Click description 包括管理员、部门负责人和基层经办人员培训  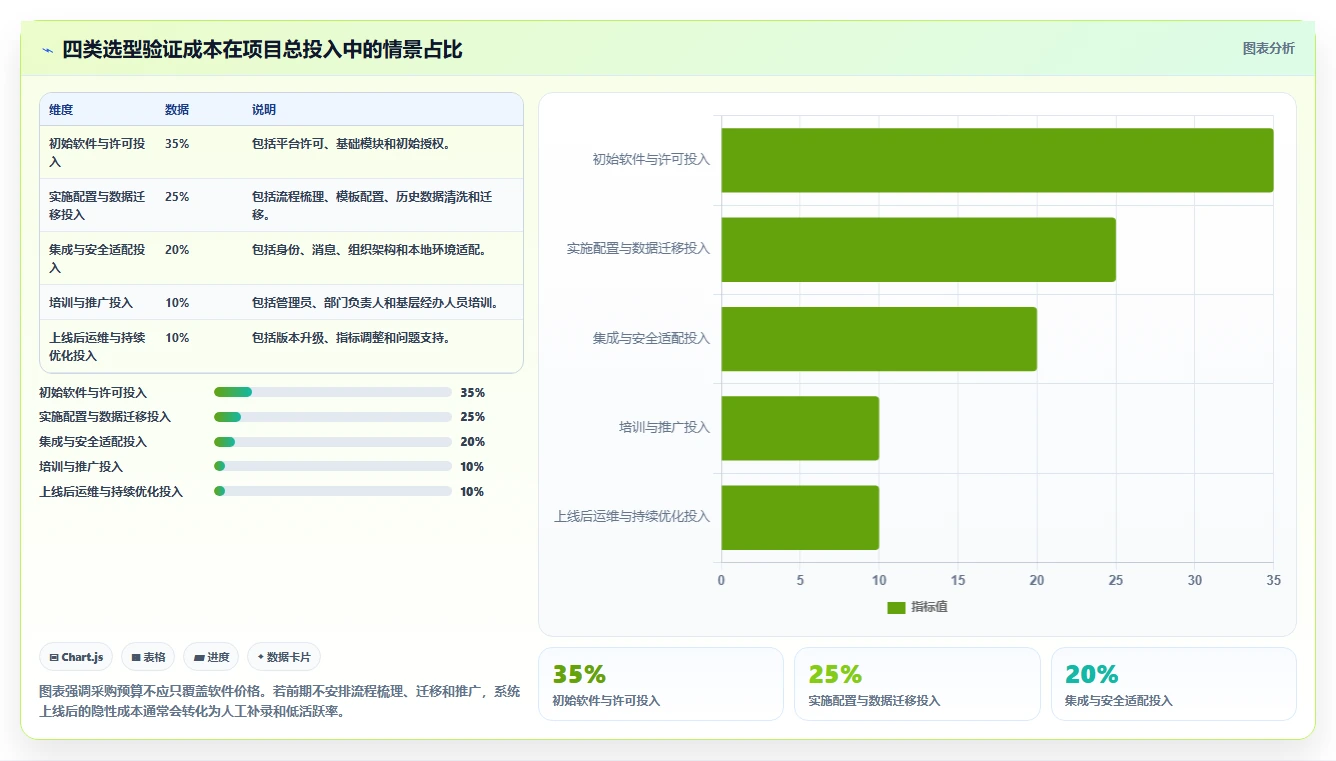click(x=375, y=302)
